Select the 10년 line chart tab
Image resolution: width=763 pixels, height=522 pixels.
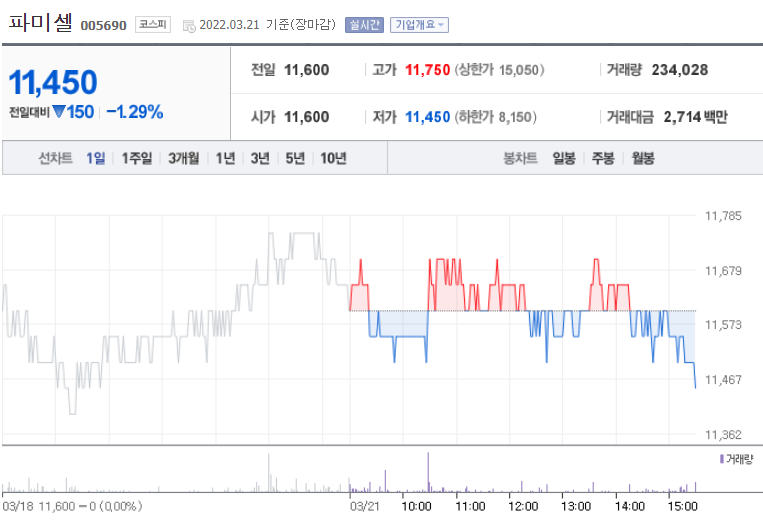point(333,158)
